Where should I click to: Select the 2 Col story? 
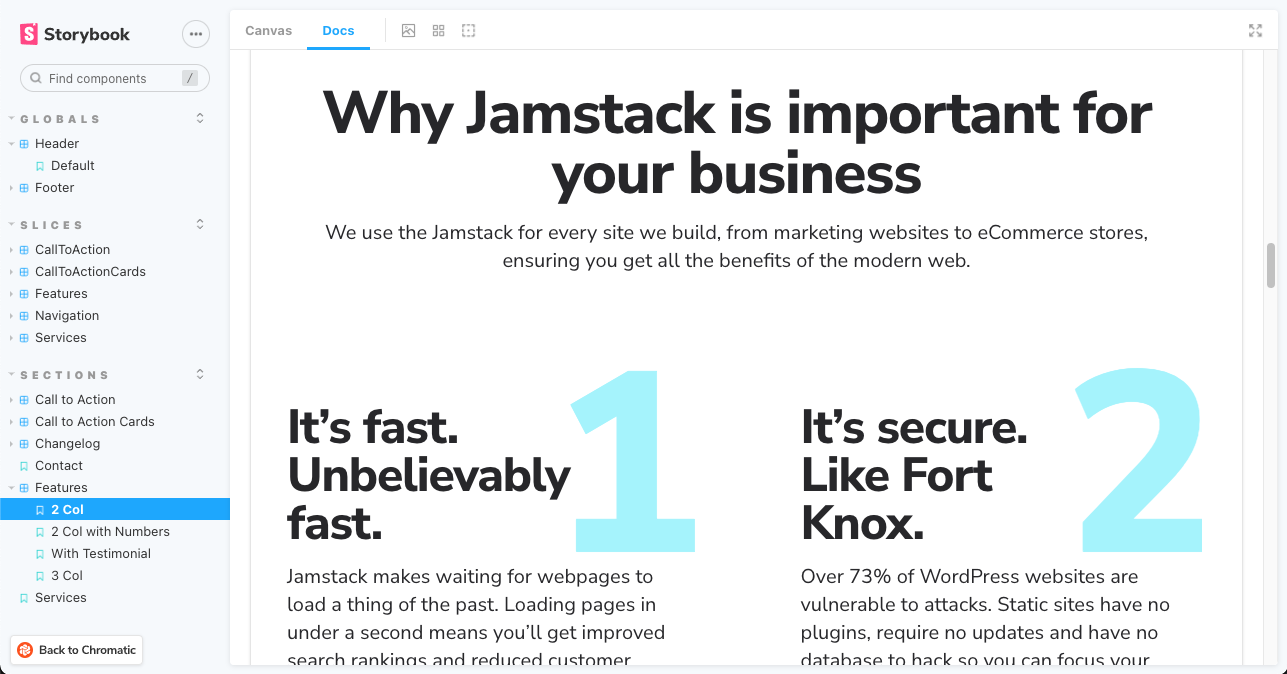[x=115, y=510]
